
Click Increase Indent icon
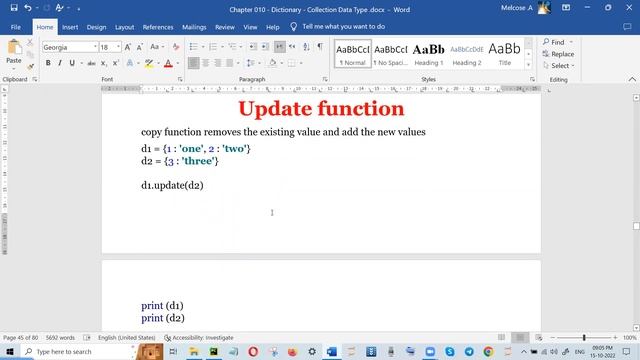[x=265, y=47]
